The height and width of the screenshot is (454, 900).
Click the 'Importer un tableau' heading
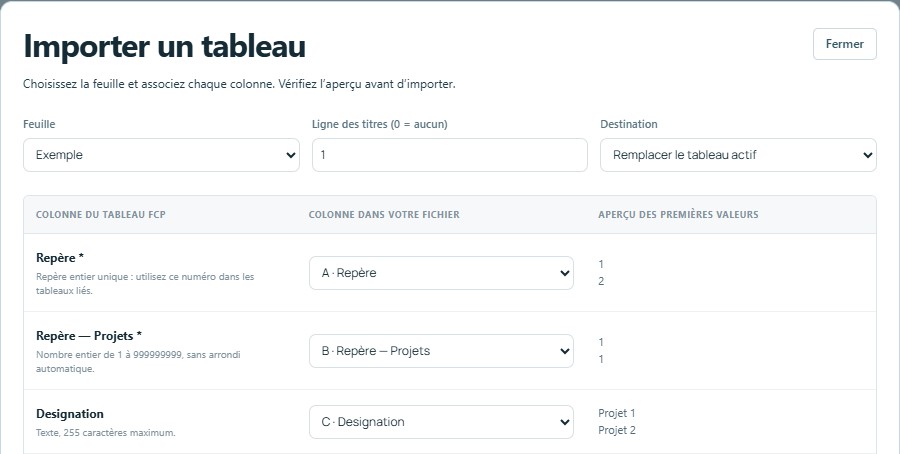[164, 46]
